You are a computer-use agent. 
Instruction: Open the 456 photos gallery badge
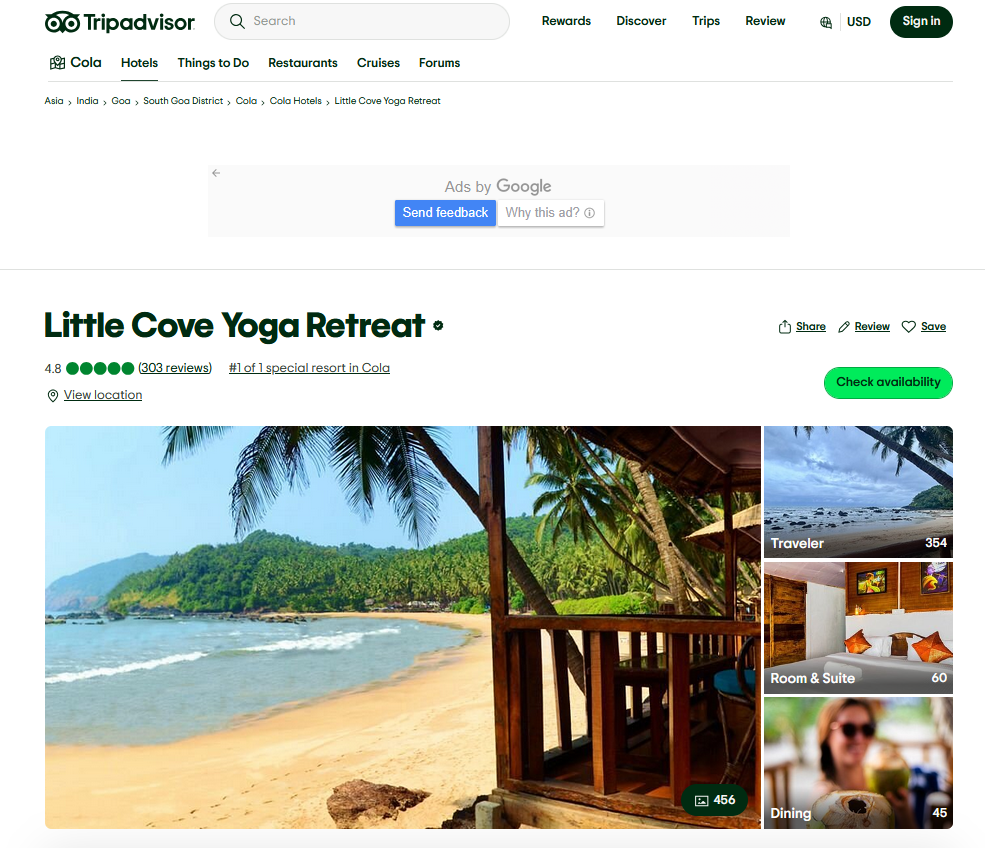(715, 800)
